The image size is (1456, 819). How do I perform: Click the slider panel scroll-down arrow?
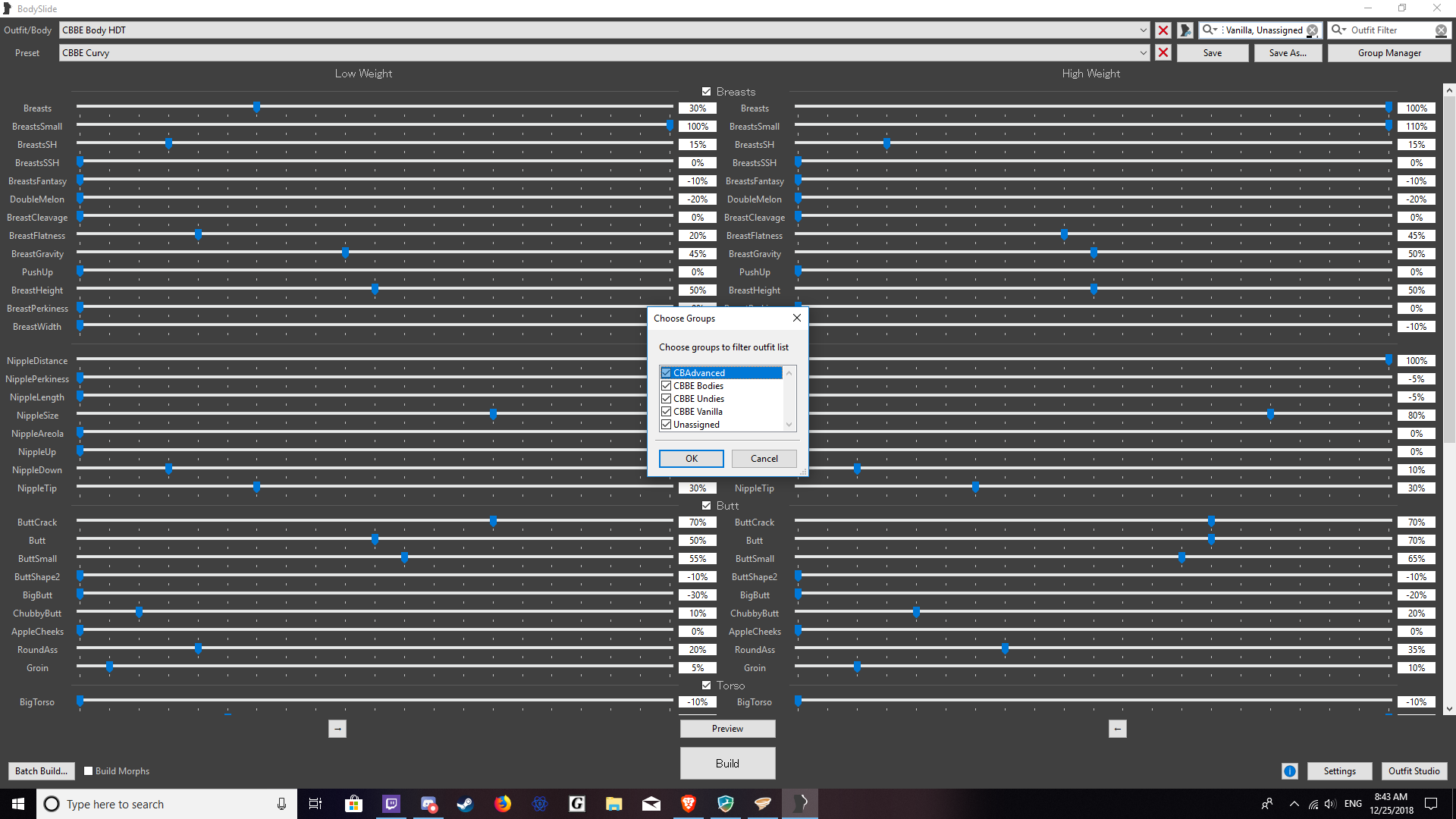[1449, 709]
